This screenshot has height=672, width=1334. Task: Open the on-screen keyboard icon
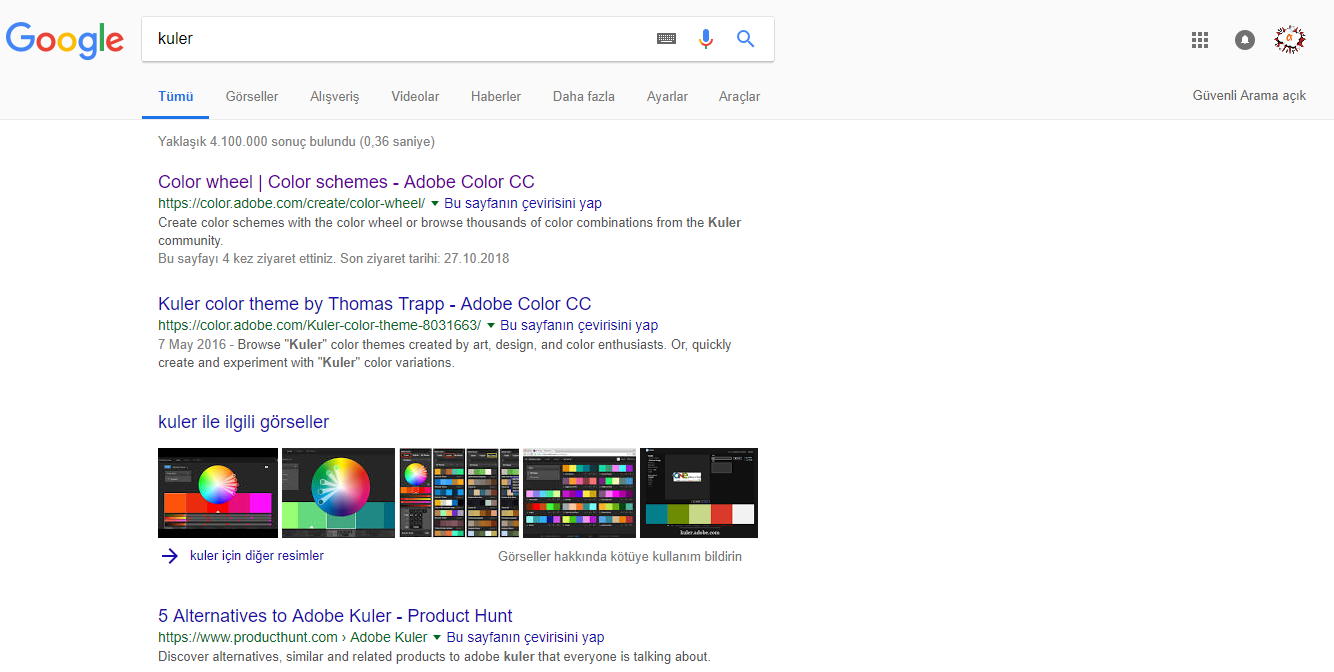[666, 39]
